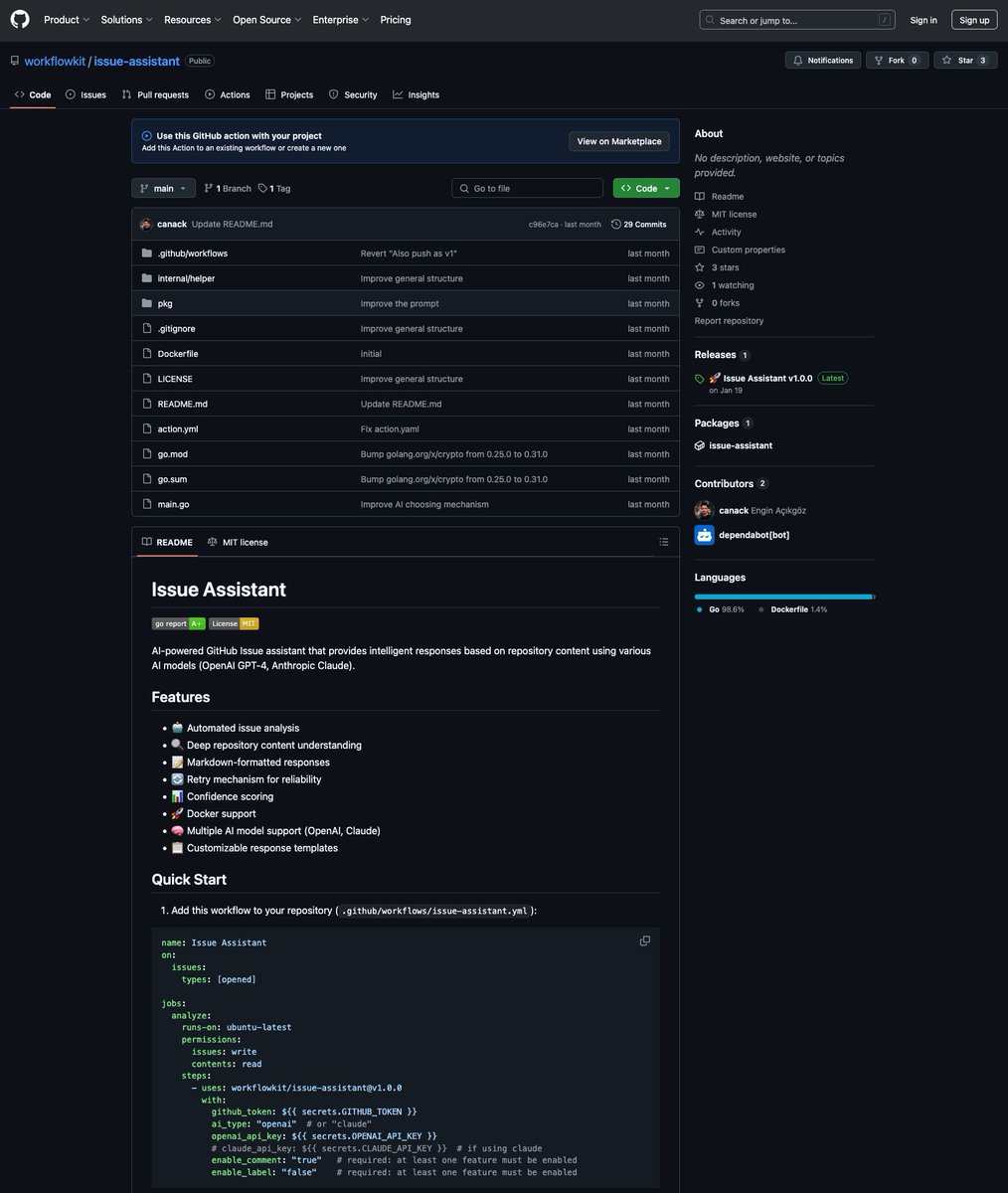Click the Notifications bell button
1008x1193 pixels.
823,61
